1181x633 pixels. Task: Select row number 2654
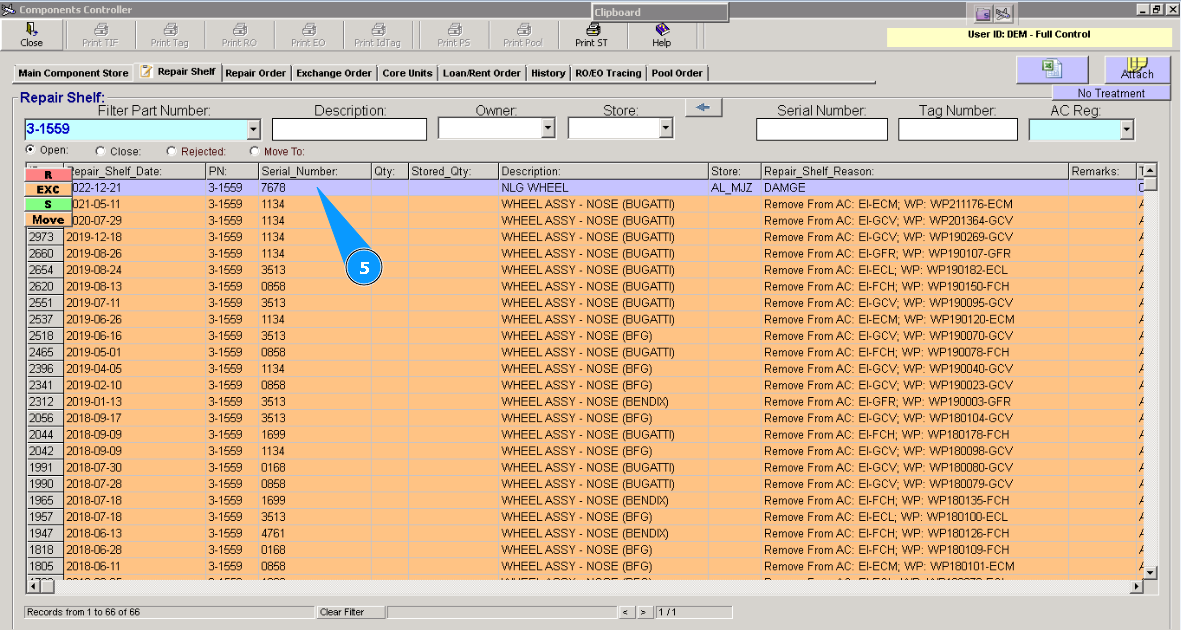[584, 270]
